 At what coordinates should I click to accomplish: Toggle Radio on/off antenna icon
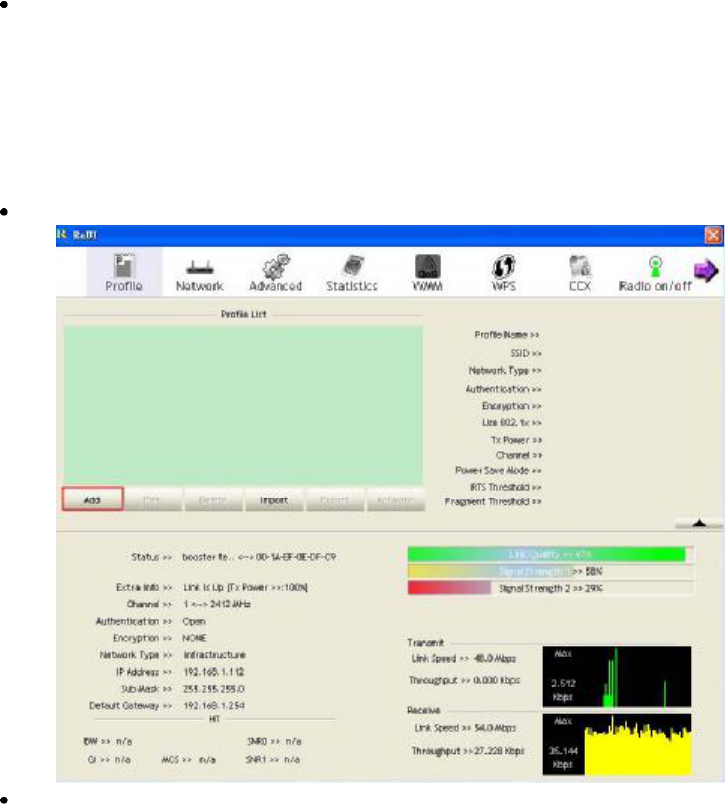[x=655, y=267]
